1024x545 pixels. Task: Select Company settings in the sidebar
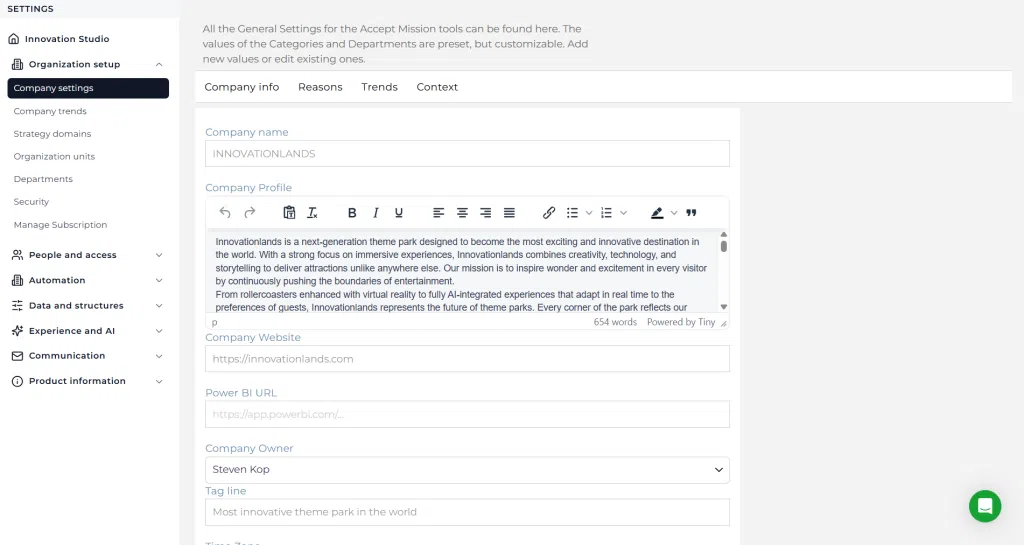88,88
